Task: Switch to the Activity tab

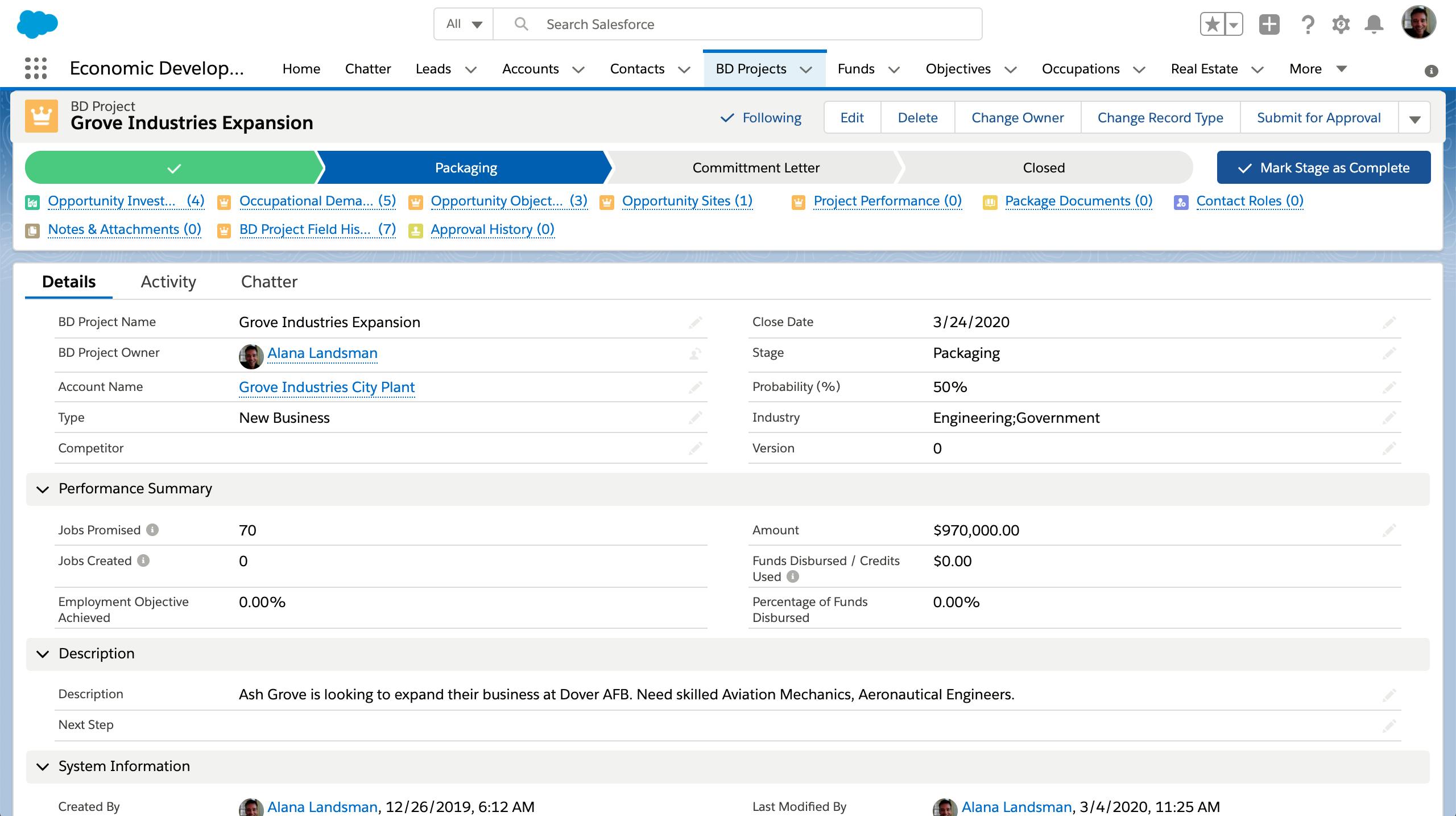Action: click(168, 282)
